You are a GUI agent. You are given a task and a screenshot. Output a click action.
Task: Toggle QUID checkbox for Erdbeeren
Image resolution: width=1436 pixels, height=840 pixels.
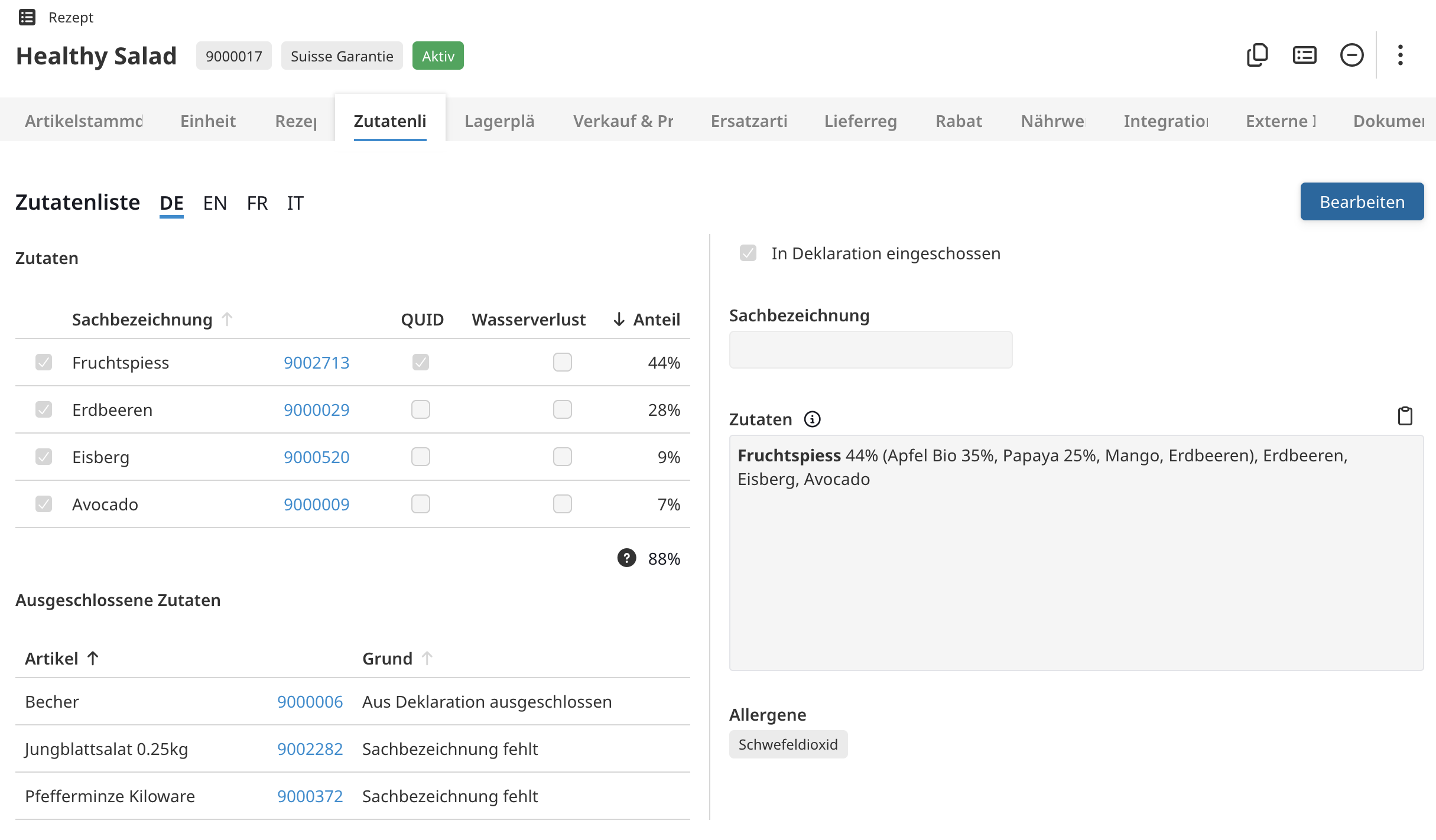pos(421,409)
